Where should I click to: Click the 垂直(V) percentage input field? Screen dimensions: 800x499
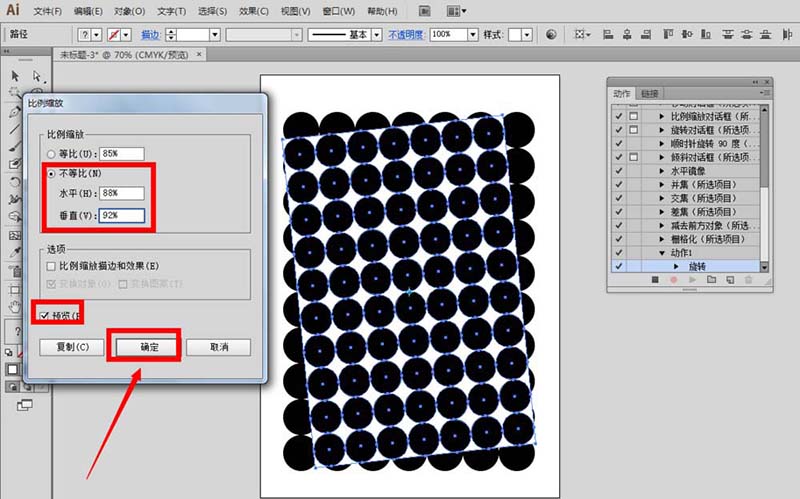[x=122, y=214]
